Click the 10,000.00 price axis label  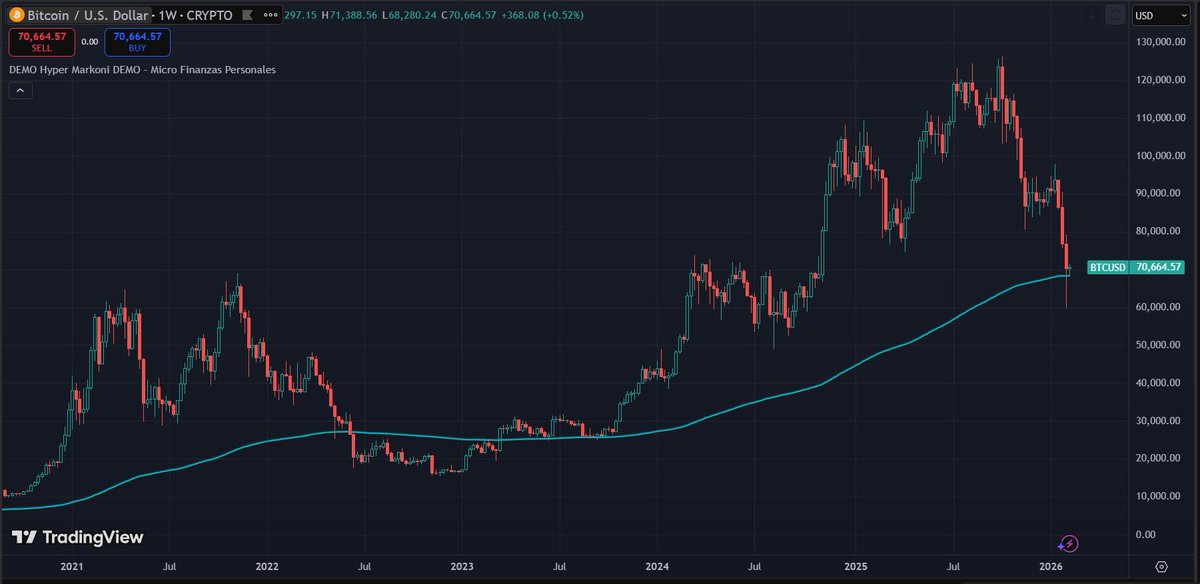click(x=1160, y=496)
